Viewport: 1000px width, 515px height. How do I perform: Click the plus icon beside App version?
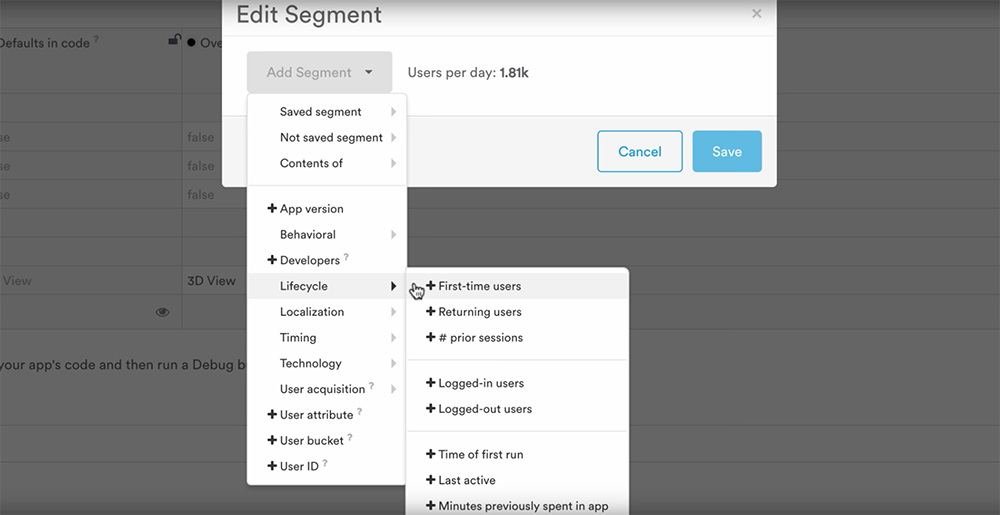click(x=272, y=208)
